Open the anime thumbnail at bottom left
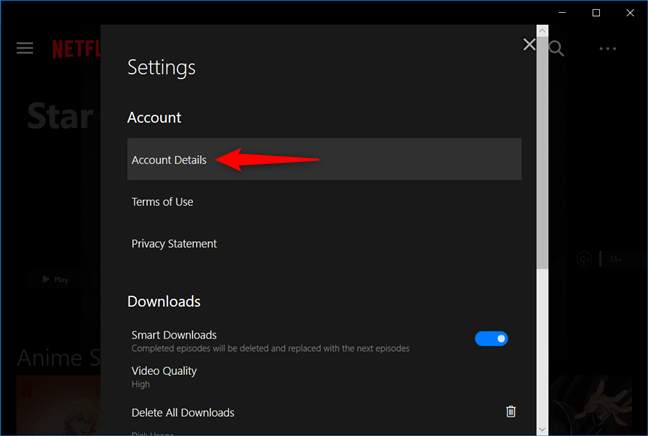This screenshot has height=436, width=648. coord(58,405)
